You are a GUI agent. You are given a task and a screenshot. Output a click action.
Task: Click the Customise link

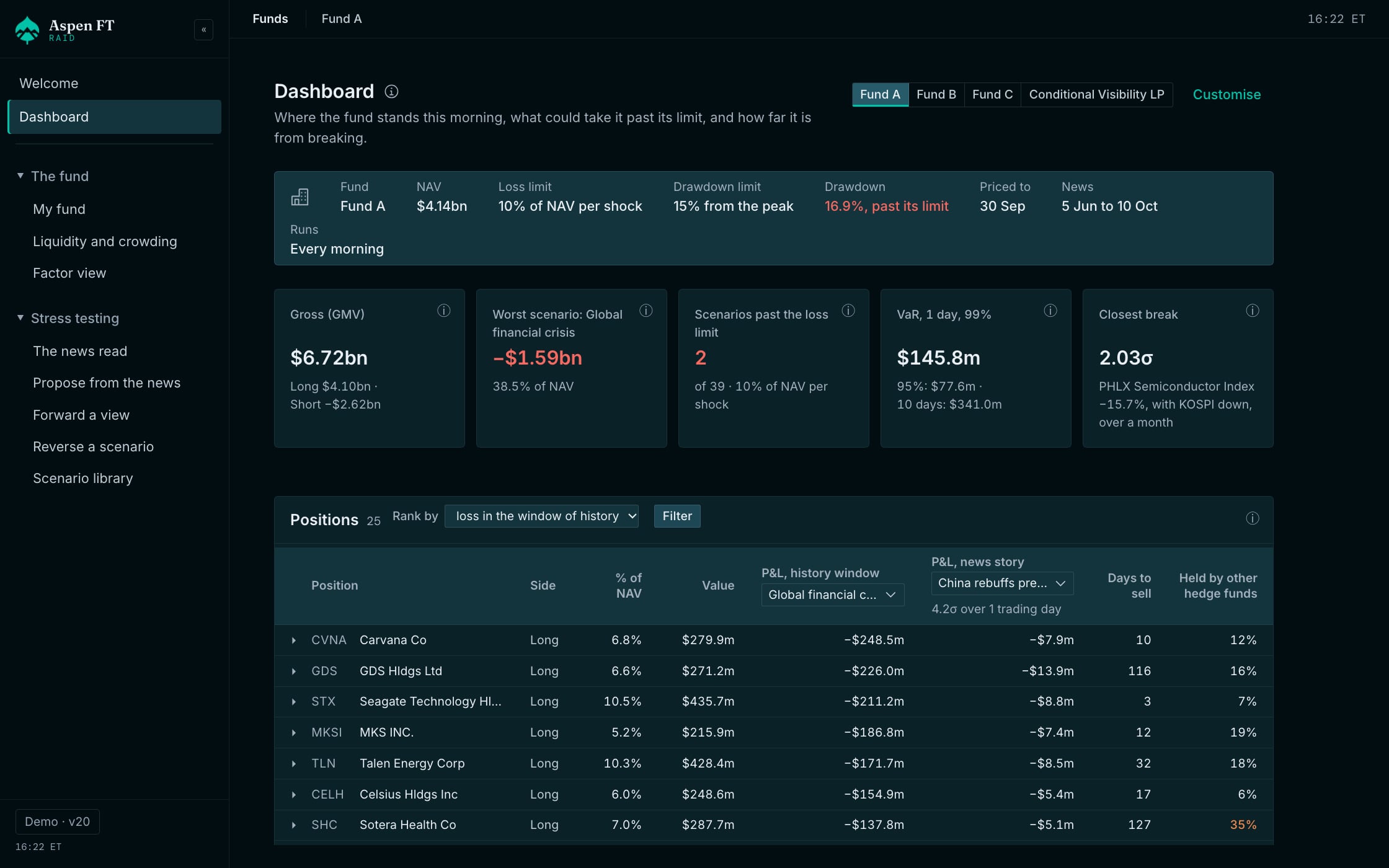(1227, 94)
